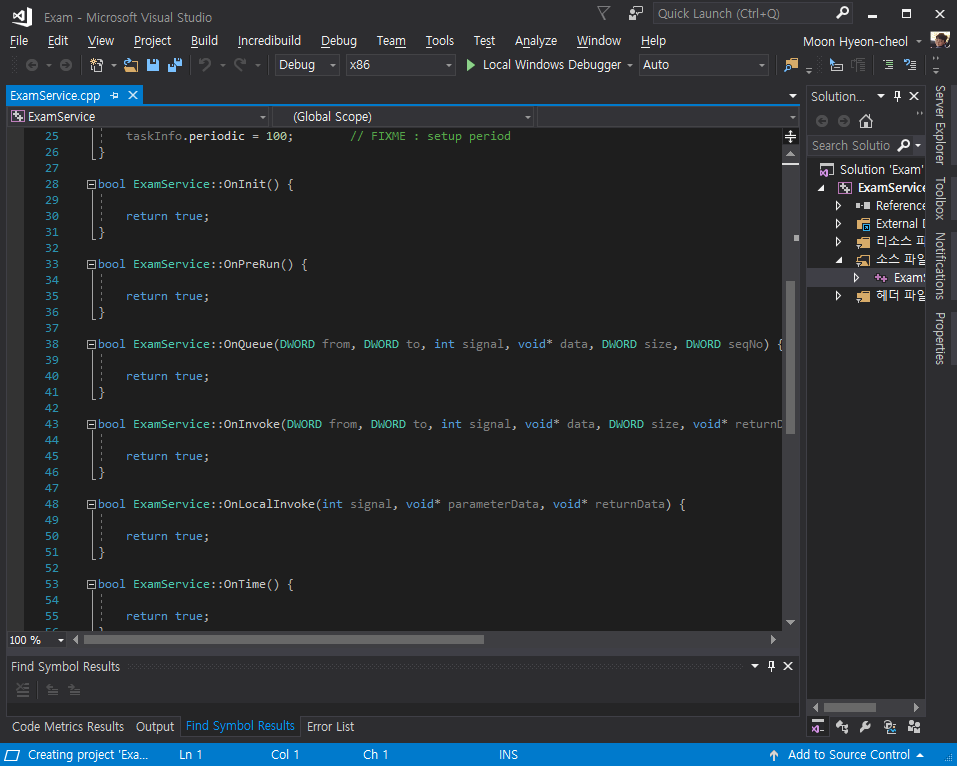Expand the External Dependencies tree node
The width and height of the screenshot is (957, 766).
coord(840,224)
